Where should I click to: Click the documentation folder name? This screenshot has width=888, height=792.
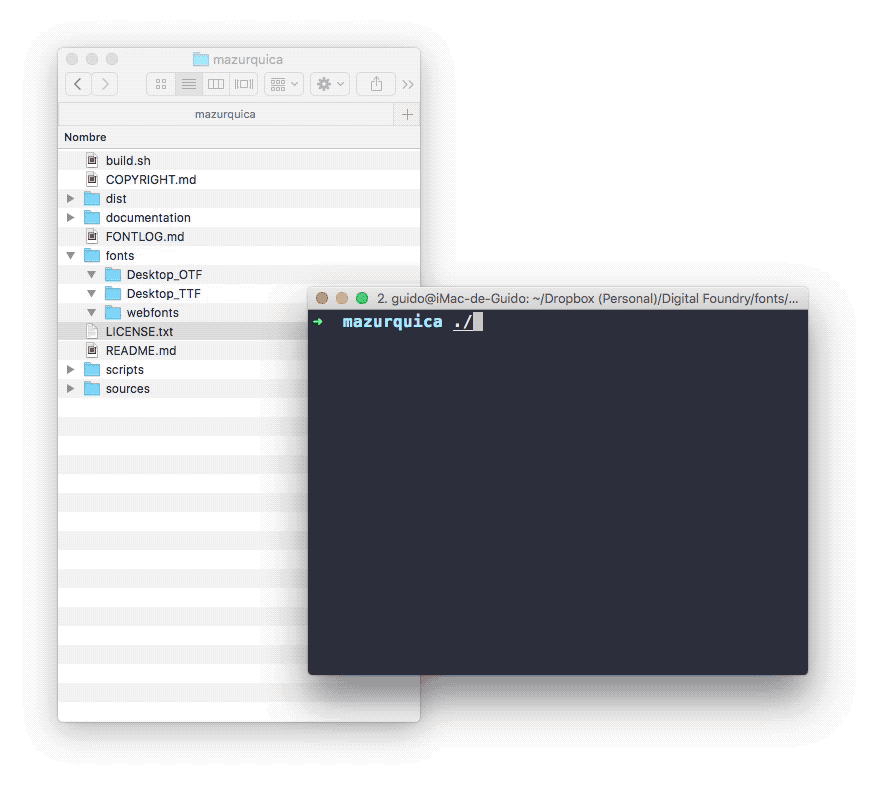pyautogui.click(x=148, y=218)
